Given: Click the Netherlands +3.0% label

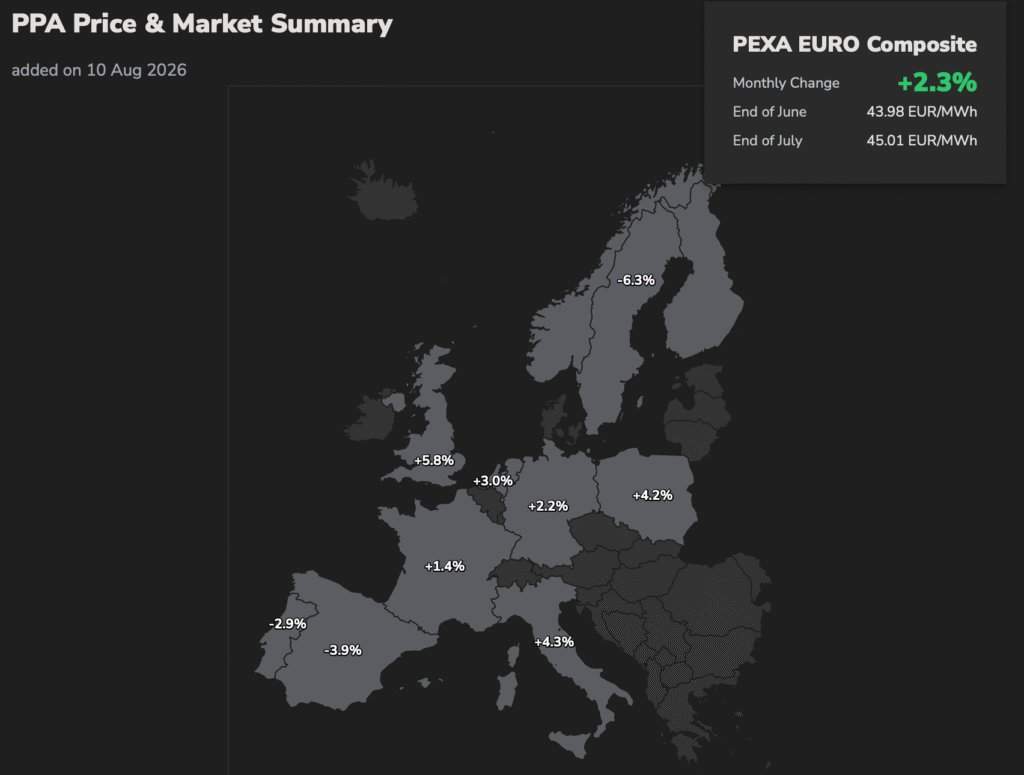Looking at the screenshot, I should click(492, 481).
